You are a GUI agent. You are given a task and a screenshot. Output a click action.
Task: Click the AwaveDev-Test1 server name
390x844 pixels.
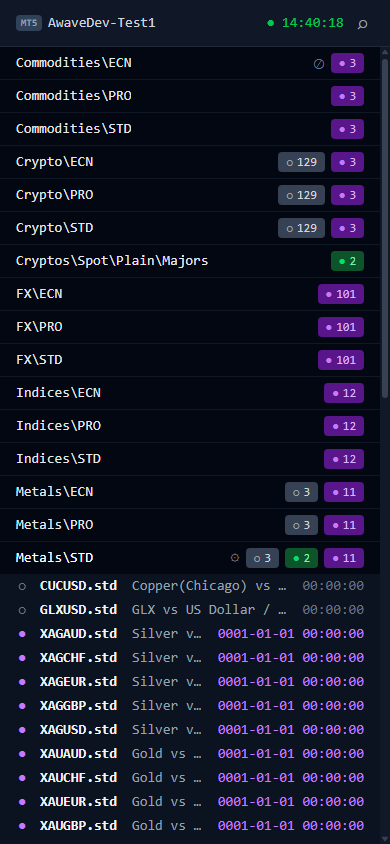[102, 23]
